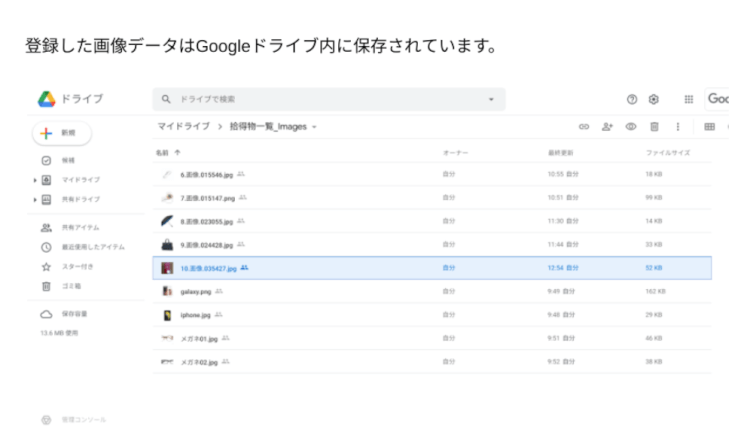
Task: Click the 新規 (New) button
Action: (62, 133)
